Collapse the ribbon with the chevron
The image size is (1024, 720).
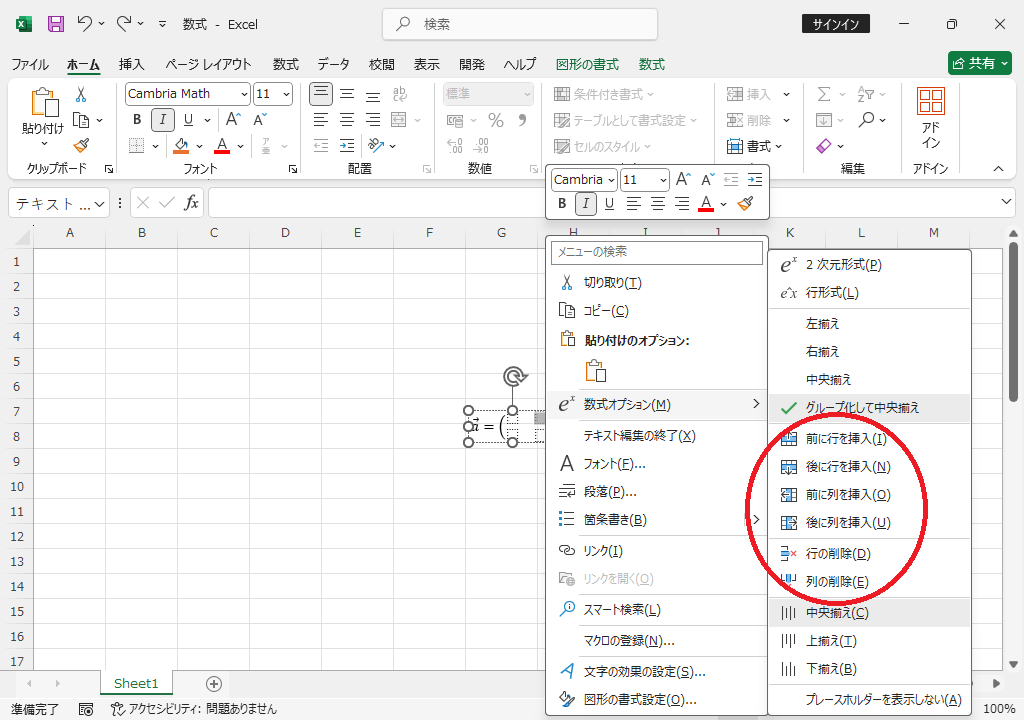click(999, 169)
